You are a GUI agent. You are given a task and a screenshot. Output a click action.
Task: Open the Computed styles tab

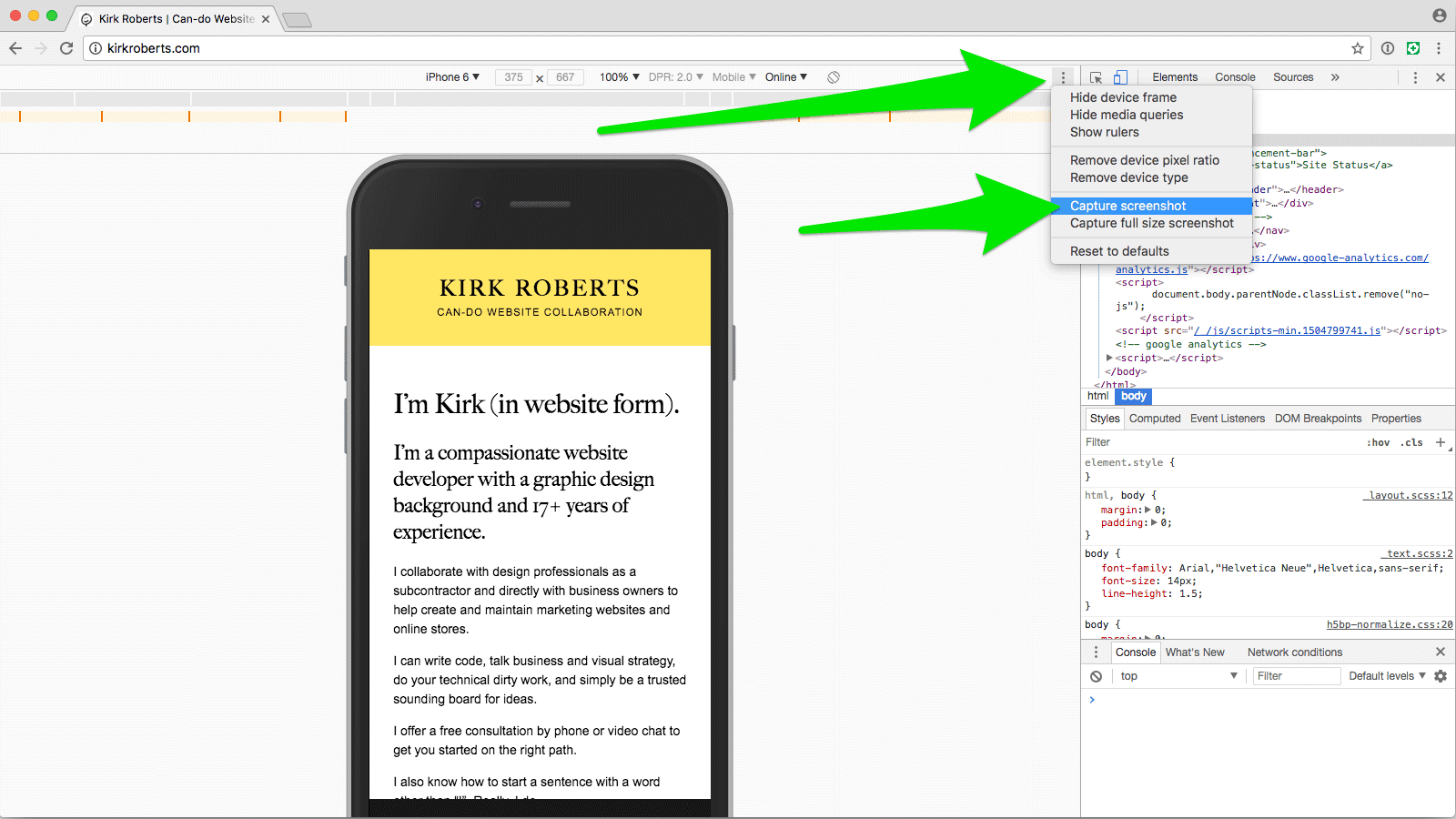(1155, 419)
